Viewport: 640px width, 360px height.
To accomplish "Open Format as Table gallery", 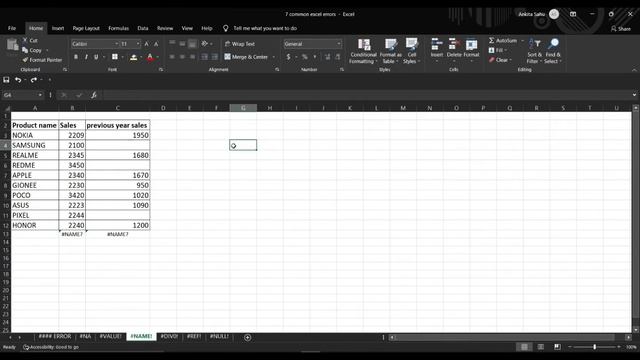I will 391,51.
